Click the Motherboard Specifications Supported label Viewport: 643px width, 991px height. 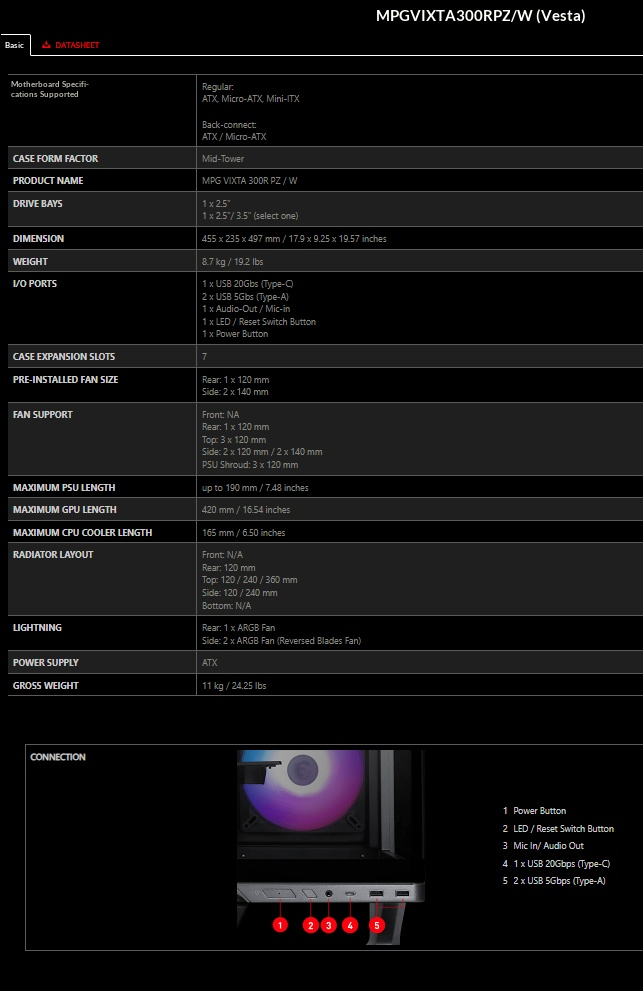50,89
